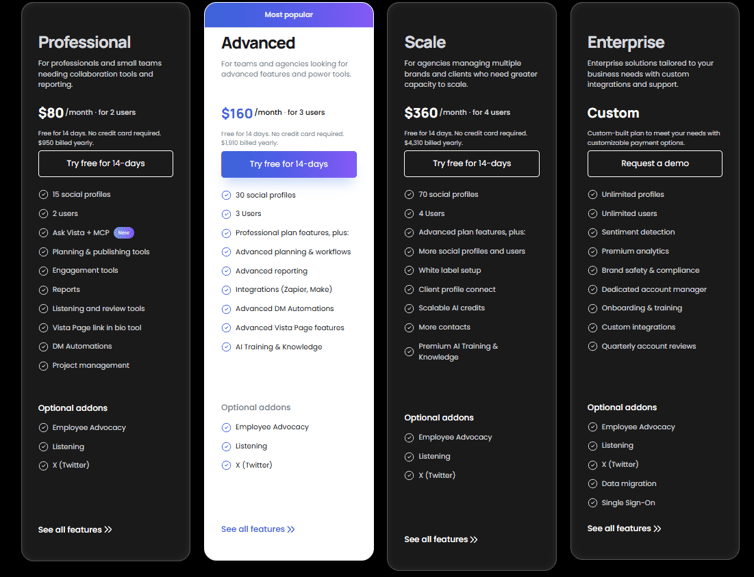Click check icon beside DM Automations
Image resolution: width=754 pixels, height=577 pixels.
(x=43, y=347)
